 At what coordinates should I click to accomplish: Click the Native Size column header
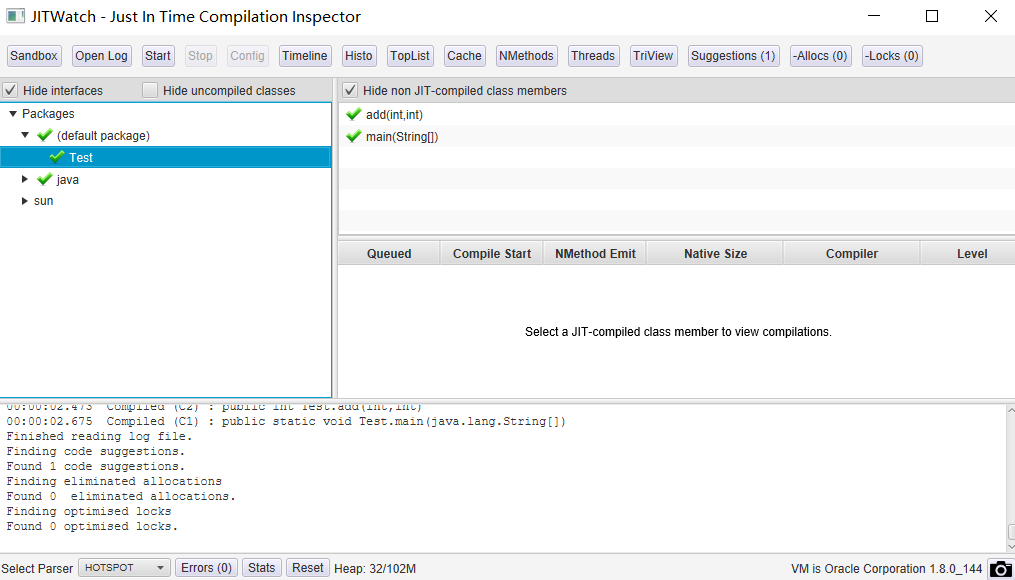pos(715,253)
